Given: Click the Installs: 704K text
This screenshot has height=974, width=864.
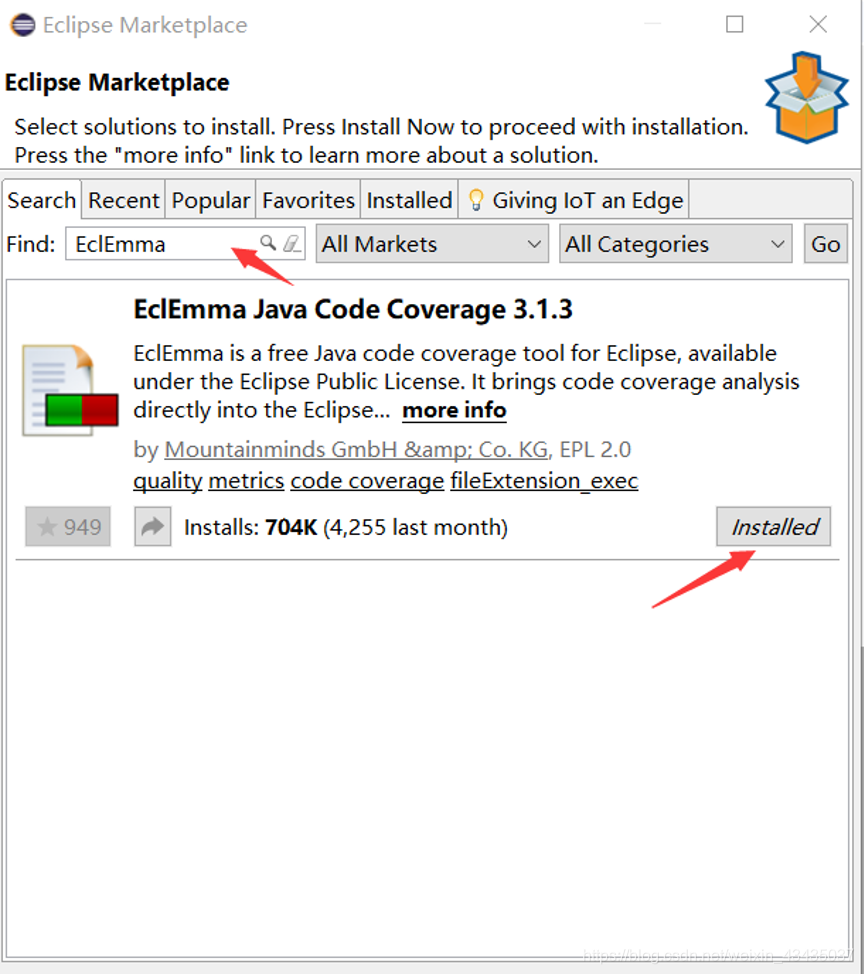Looking at the screenshot, I should (251, 527).
